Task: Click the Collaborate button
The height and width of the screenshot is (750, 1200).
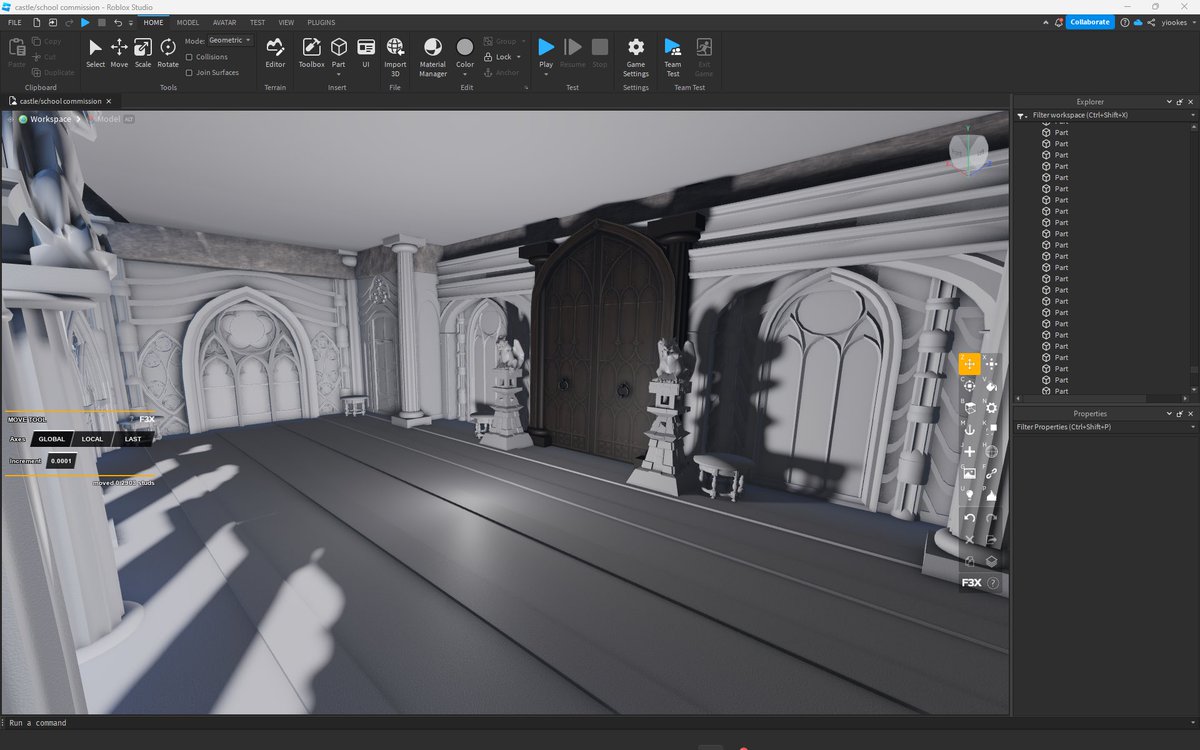Action: tap(1089, 22)
